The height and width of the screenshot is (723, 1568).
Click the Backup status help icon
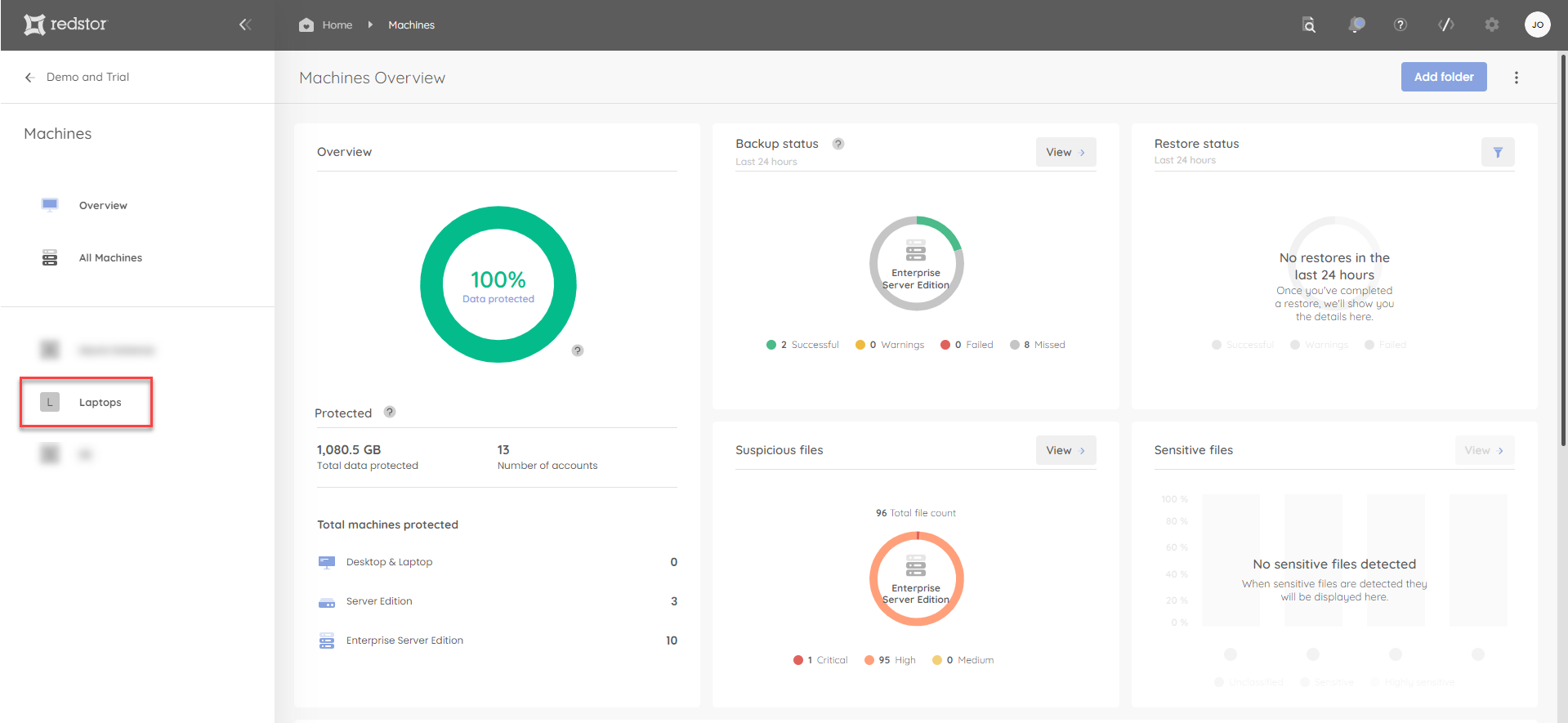[838, 144]
